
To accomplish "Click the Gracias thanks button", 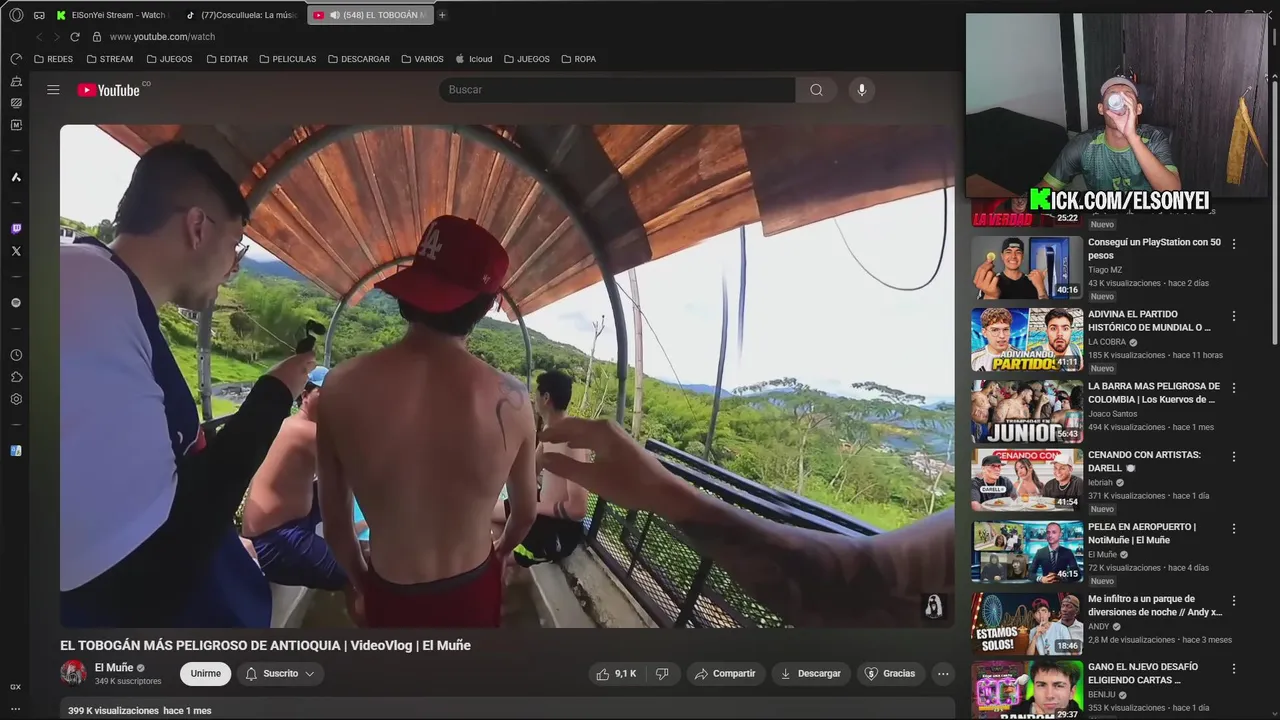I will pos(890,674).
